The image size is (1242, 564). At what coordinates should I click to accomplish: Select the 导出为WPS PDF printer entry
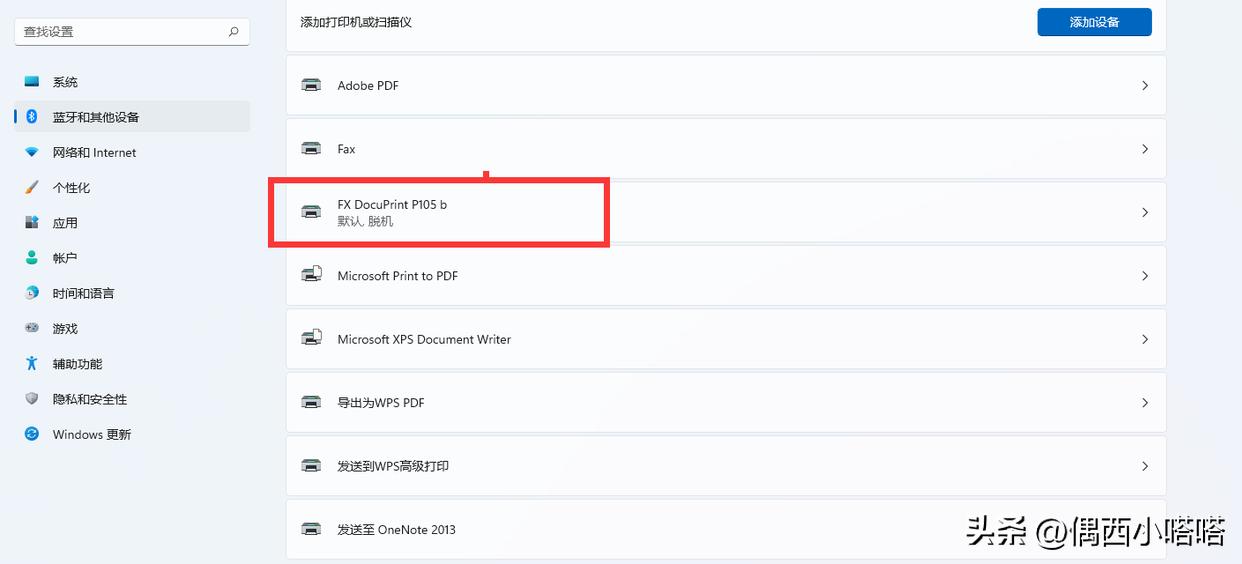point(381,403)
